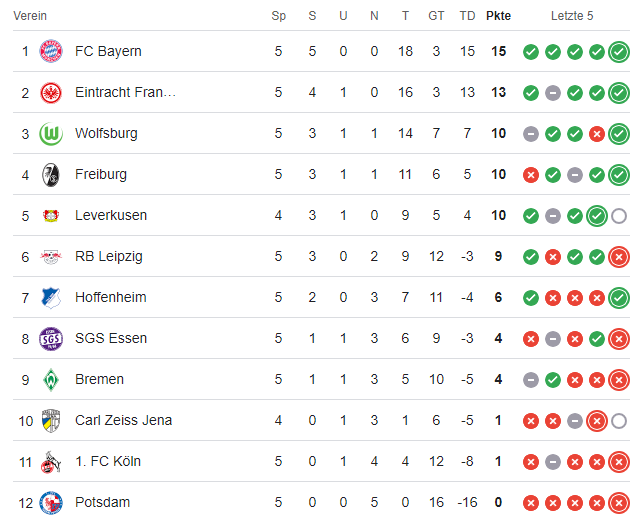Image resolution: width=639 pixels, height=524 pixels.
Task: Click the Carl Zeiss Jena crest
Action: pyautogui.click(x=51, y=420)
